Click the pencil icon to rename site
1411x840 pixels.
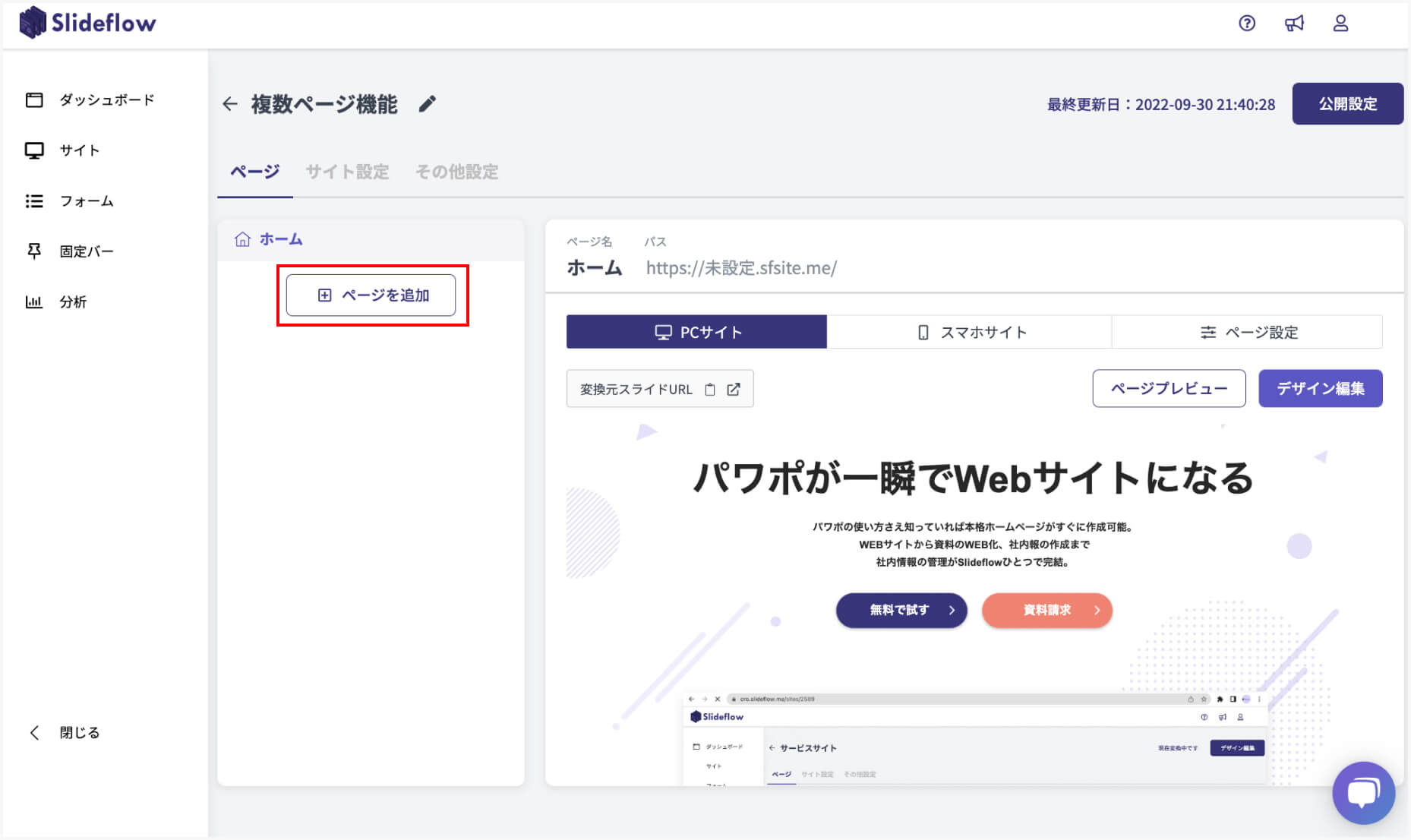coord(428,104)
